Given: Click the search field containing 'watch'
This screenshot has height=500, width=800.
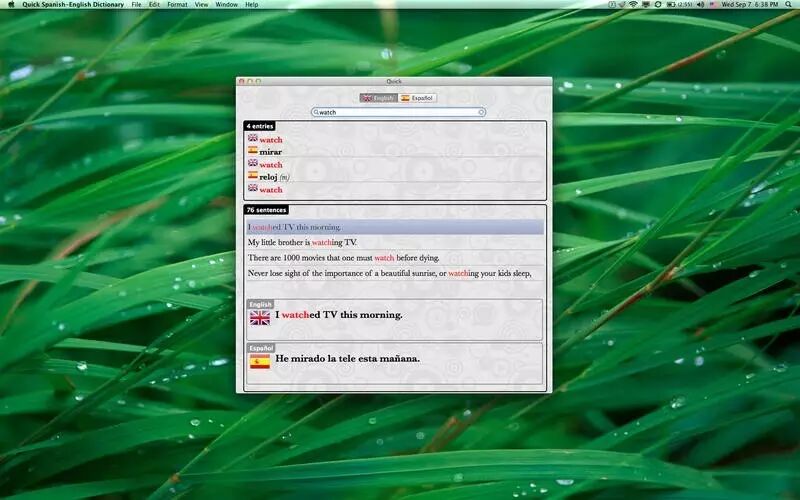Looking at the screenshot, I should point(398,112).
